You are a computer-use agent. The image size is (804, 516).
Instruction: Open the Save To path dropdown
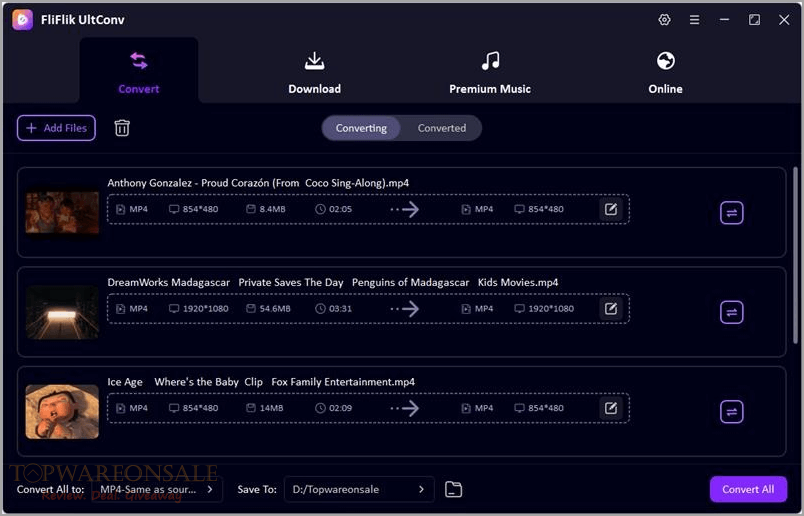(359, 489)
